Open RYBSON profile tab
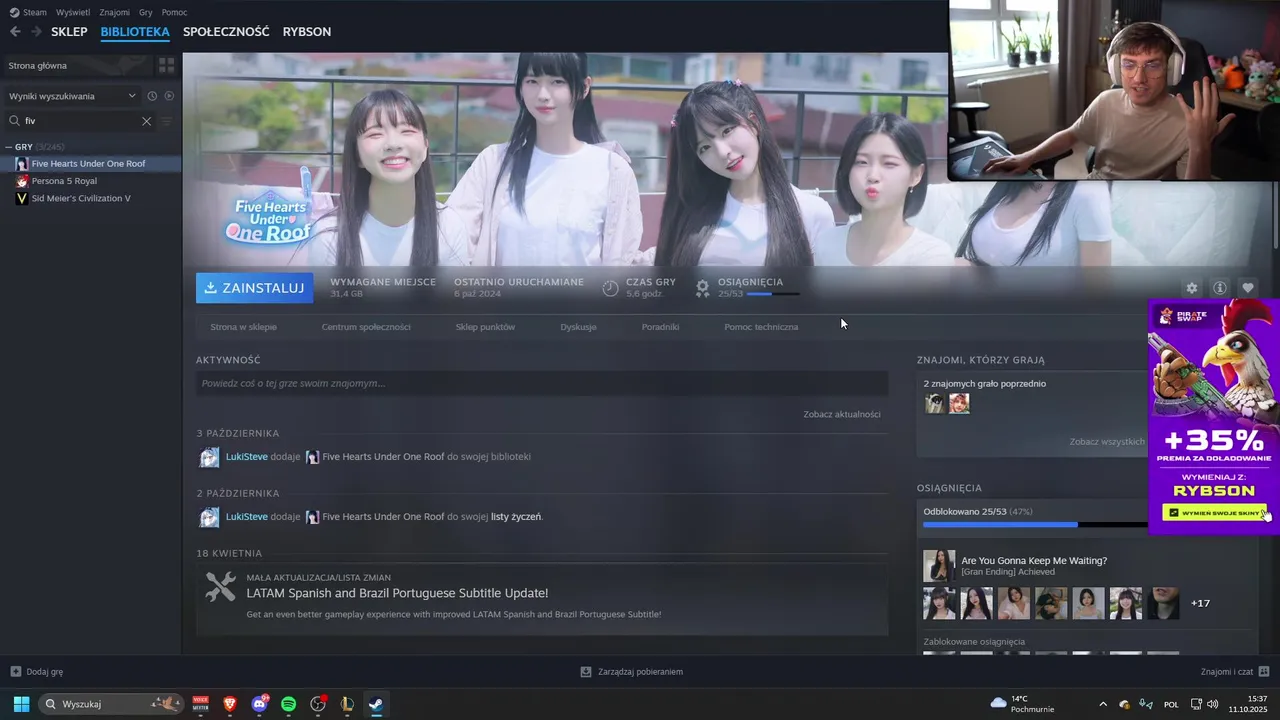 pyautogui.click(x=307, y=32)
